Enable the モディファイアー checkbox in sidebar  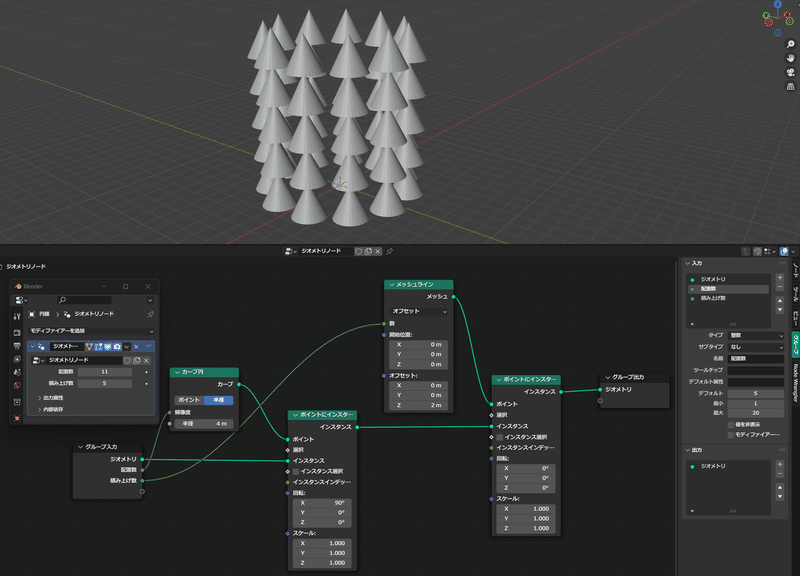point(731,435)
